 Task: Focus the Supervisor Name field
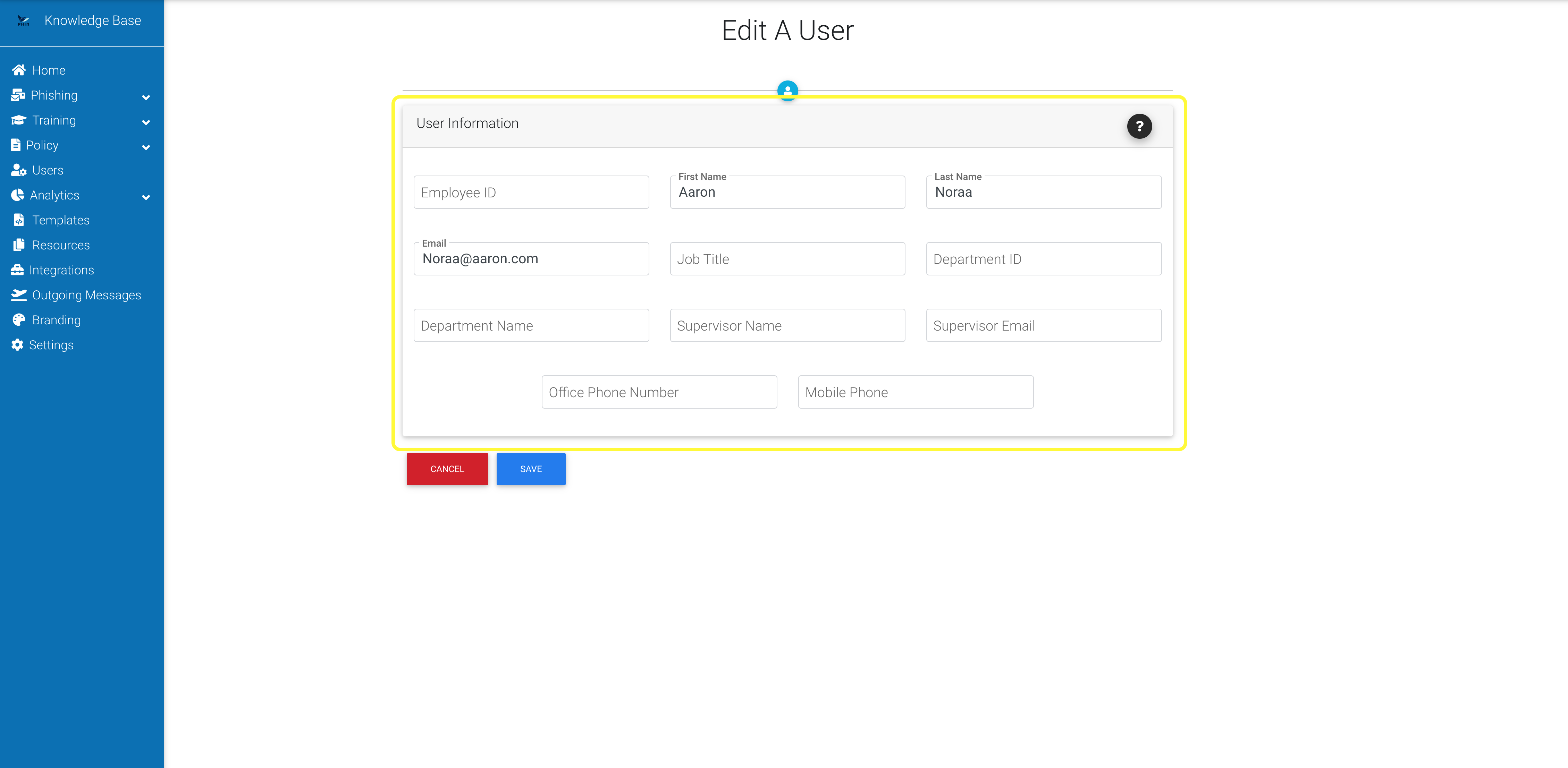point(787,326)
